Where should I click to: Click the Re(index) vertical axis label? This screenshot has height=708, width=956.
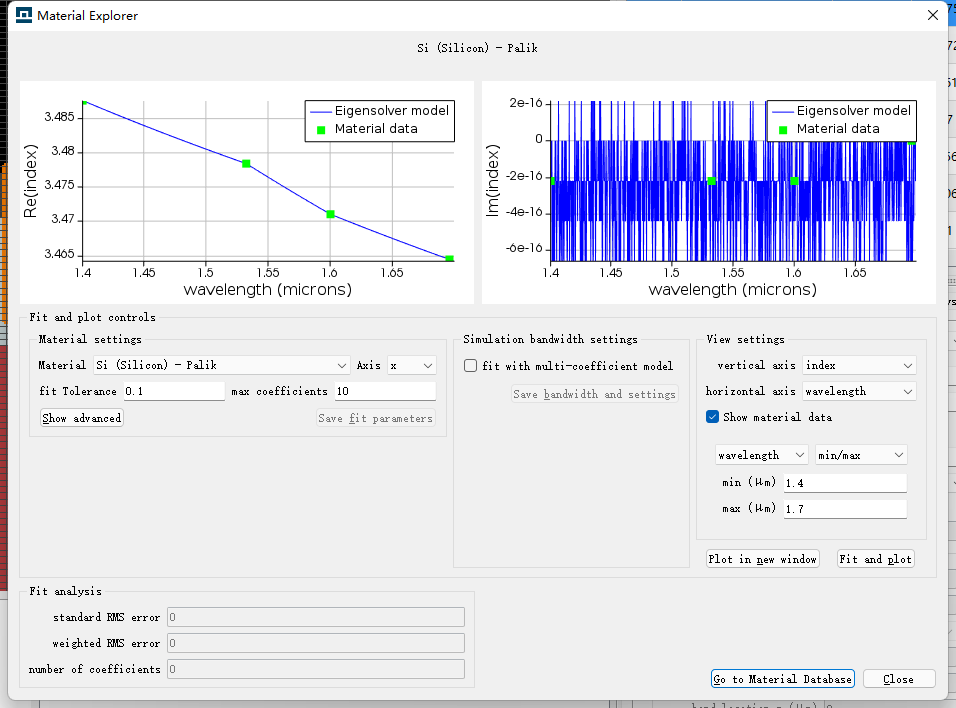[30, 181]
